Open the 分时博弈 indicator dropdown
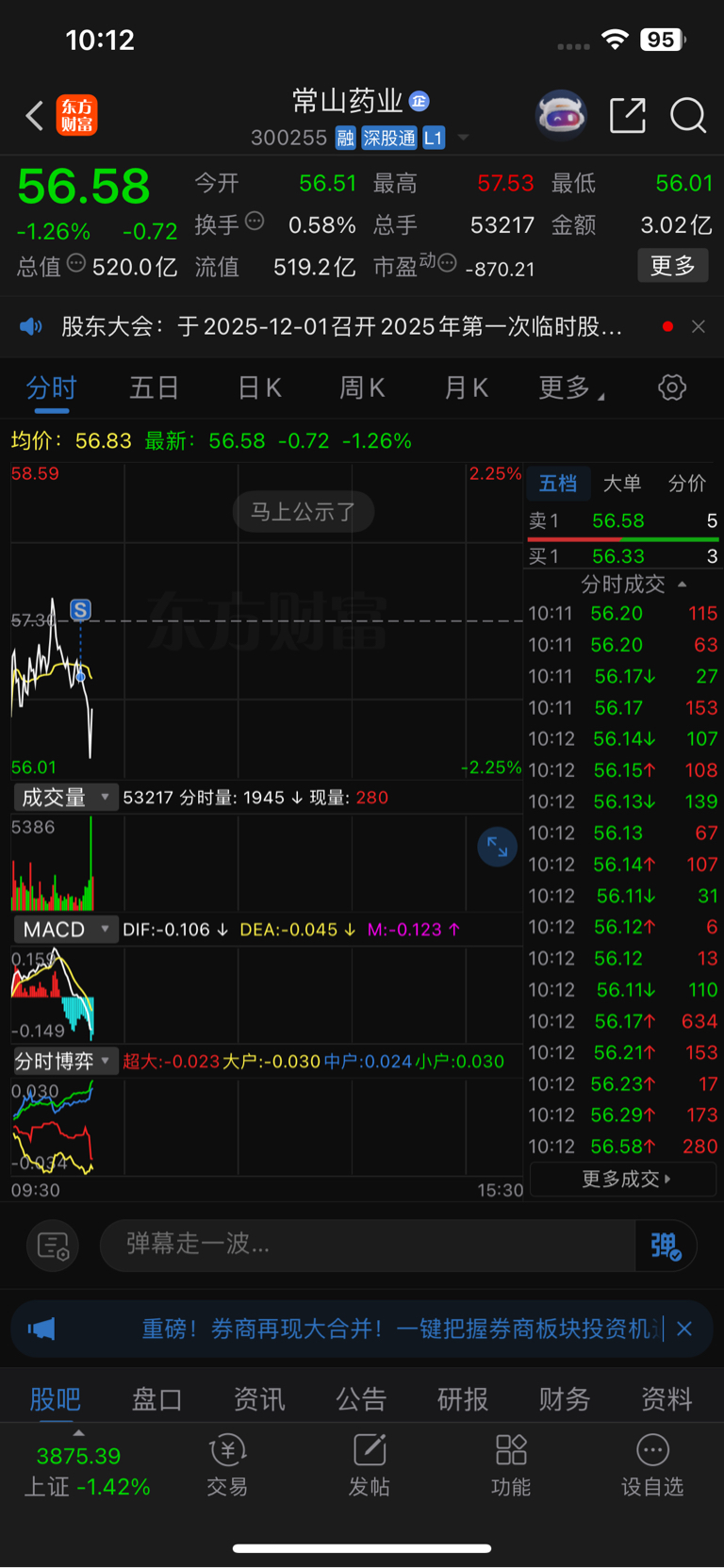724x1568 pixels. (x=65, y=1062)
